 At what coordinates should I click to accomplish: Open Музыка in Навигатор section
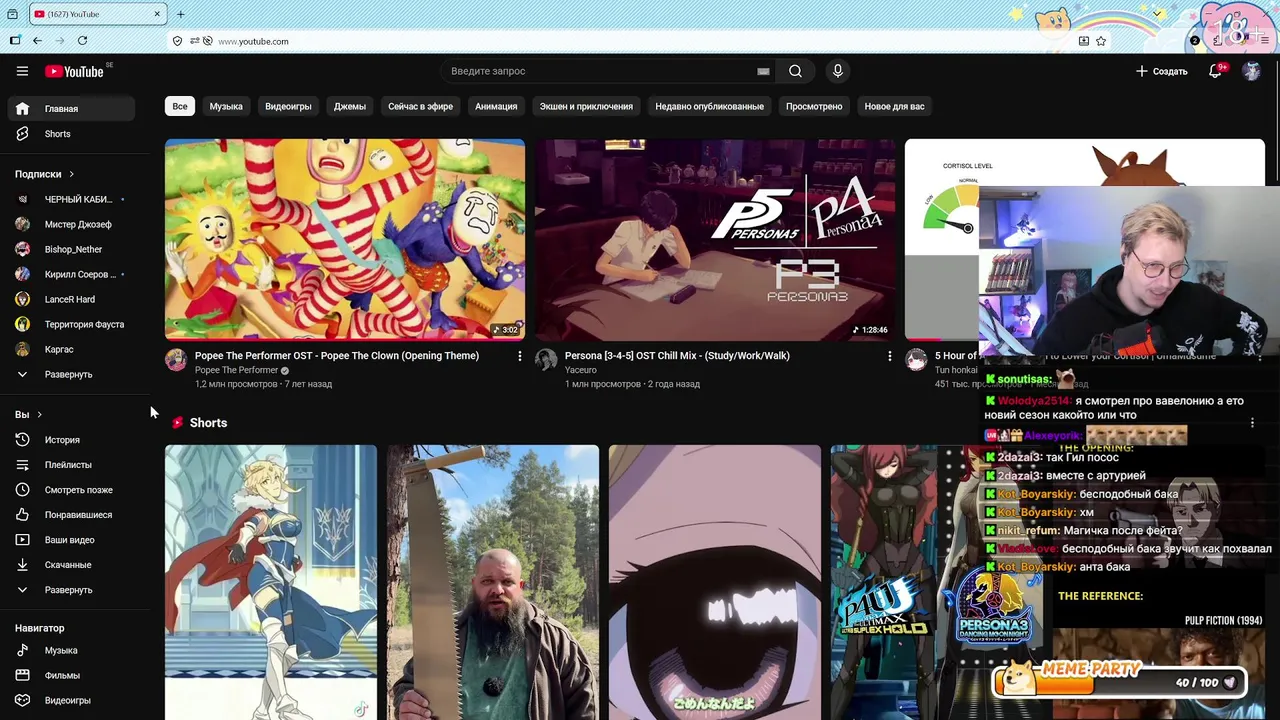71,650
